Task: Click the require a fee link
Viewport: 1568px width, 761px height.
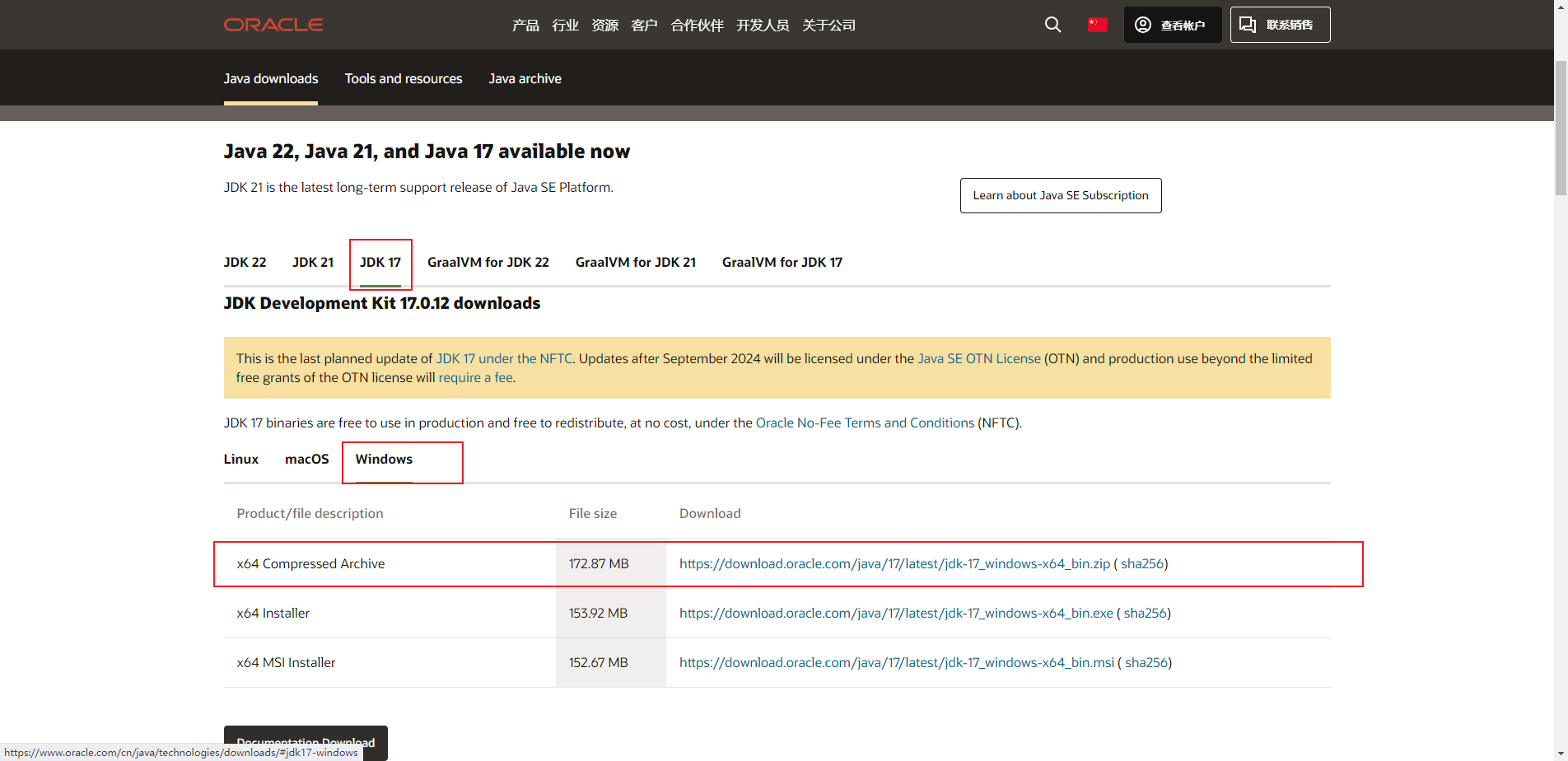Action: point(475,378)
